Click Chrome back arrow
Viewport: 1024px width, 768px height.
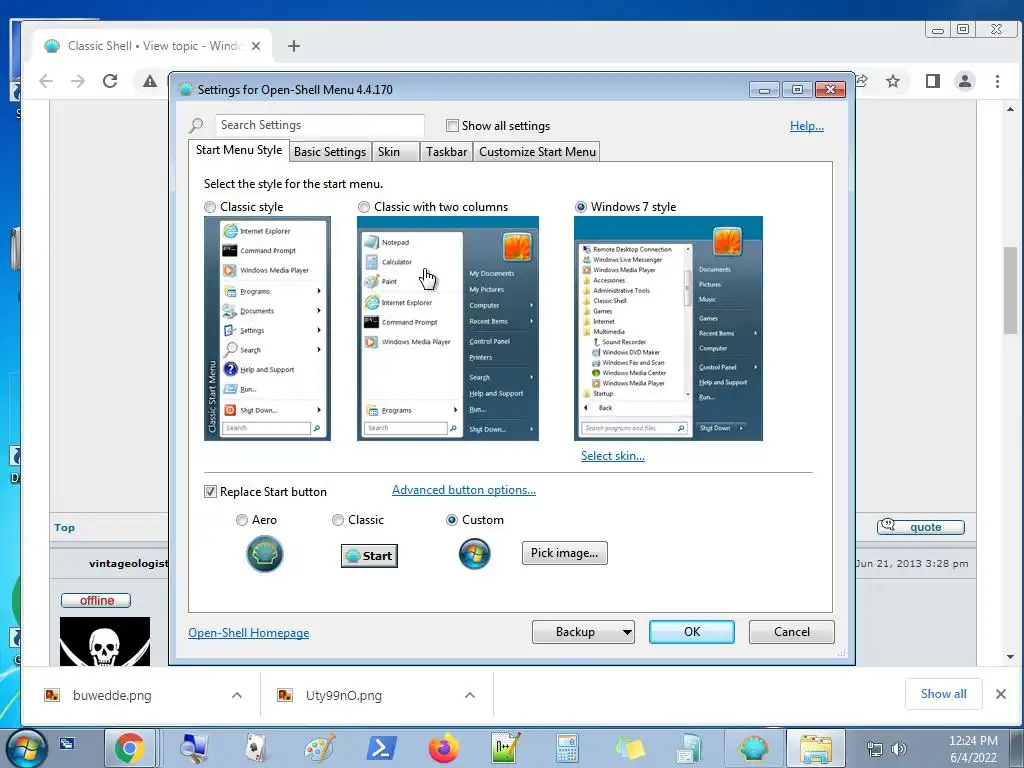point(46,81)
